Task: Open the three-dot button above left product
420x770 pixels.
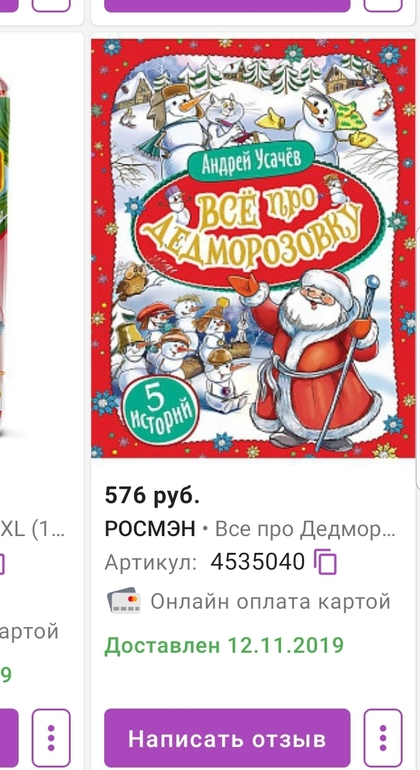Action: (51, 5)
